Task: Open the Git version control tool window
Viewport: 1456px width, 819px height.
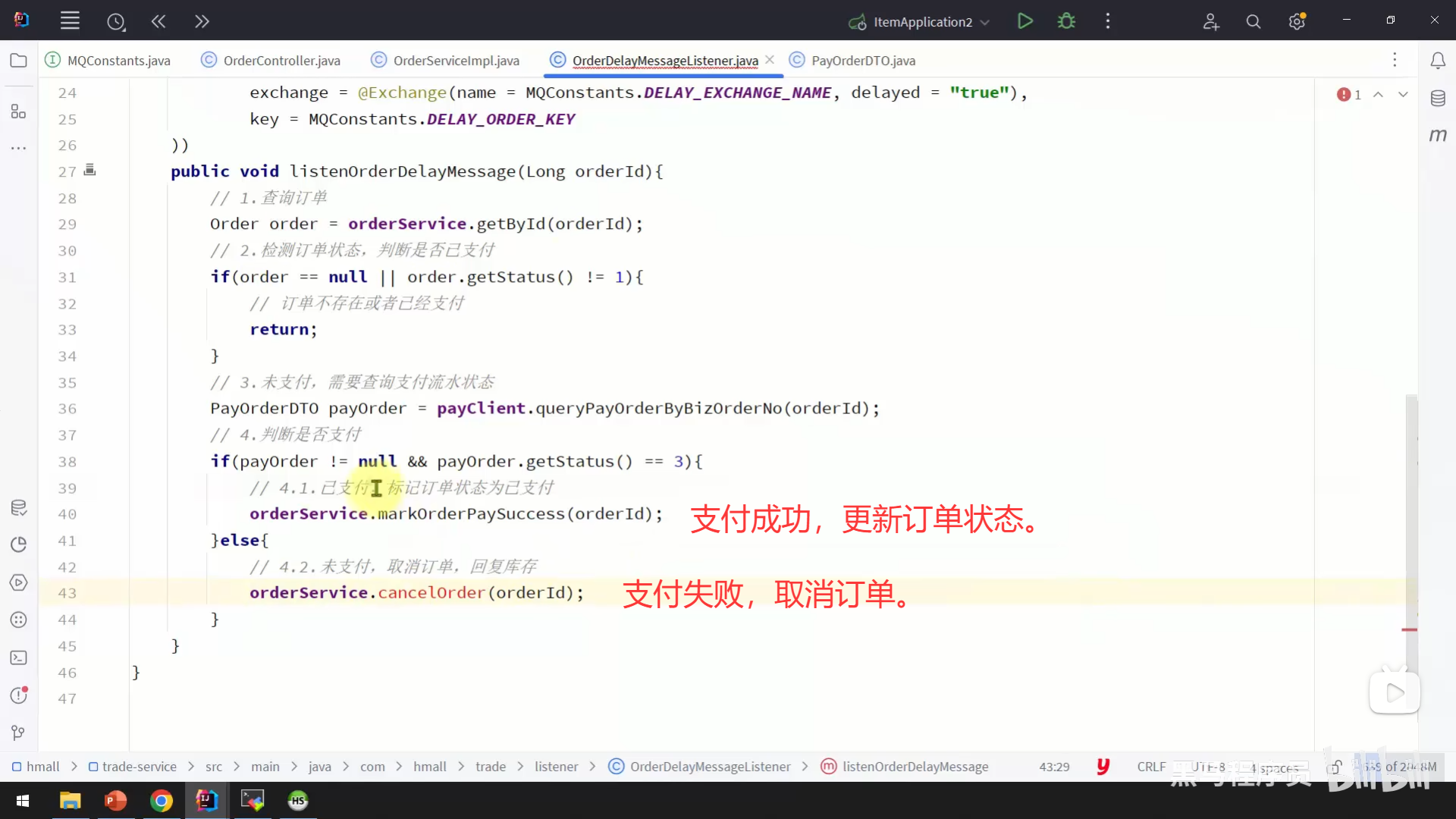Action: [x=18, y=733]
